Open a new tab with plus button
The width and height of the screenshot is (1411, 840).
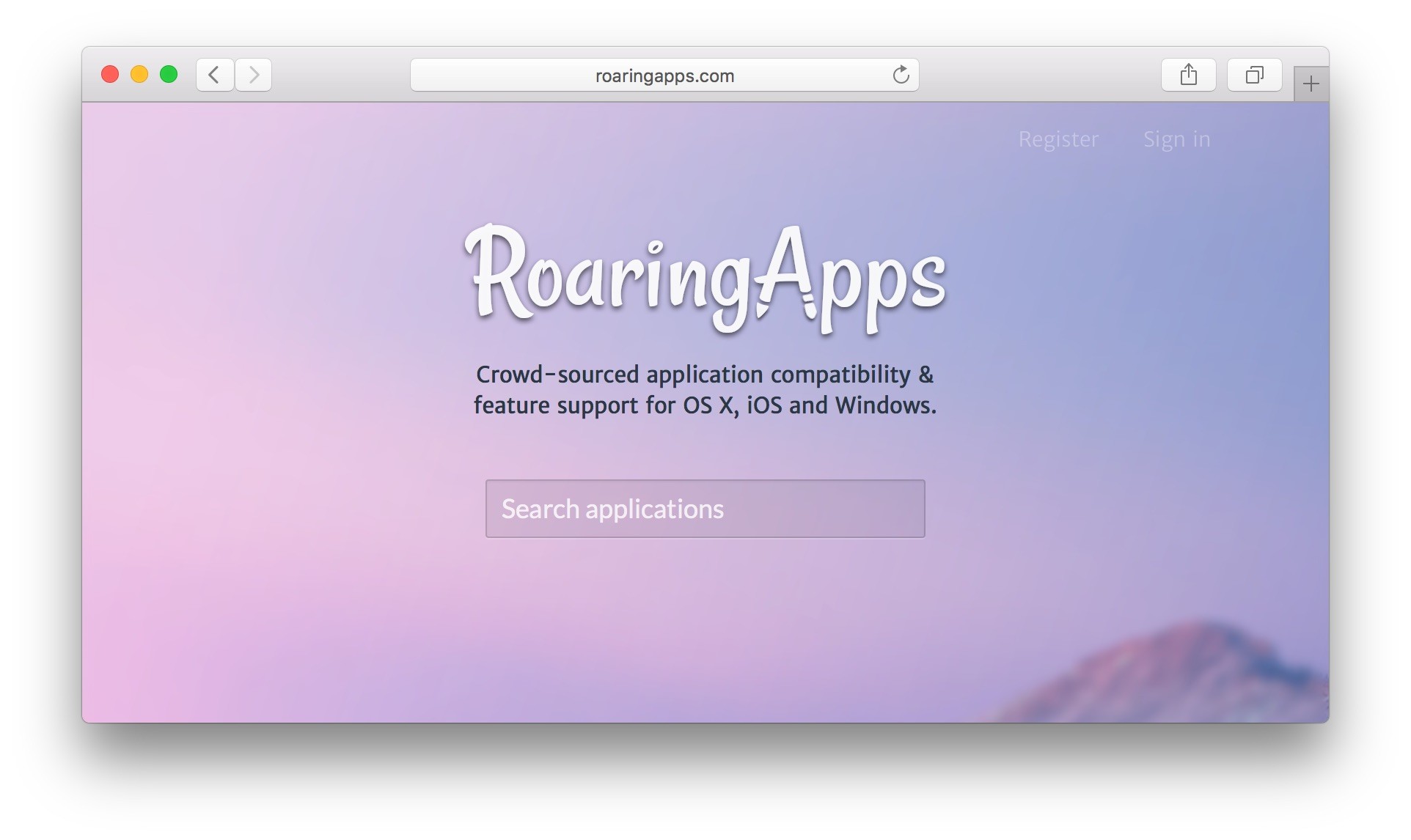[x=1311, y=84]
